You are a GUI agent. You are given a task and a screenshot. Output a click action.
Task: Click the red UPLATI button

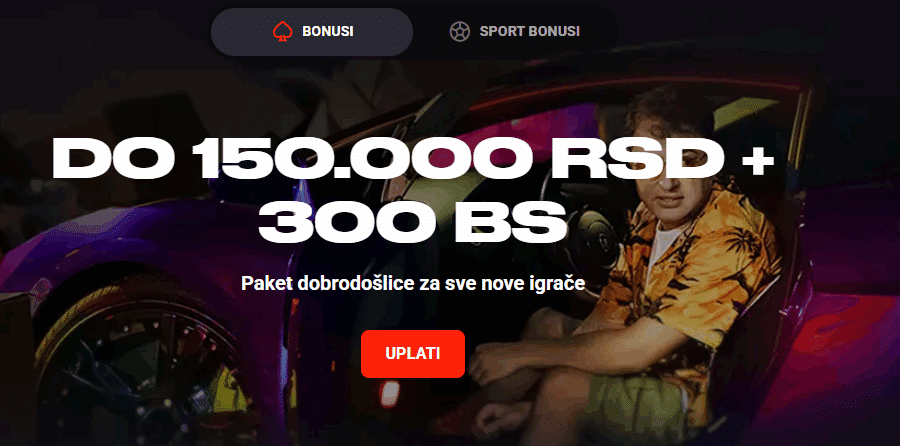click(x=413, y=354)
